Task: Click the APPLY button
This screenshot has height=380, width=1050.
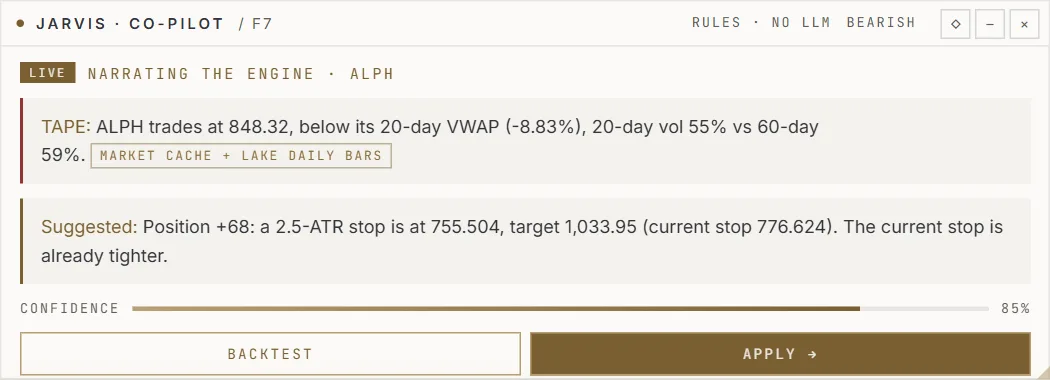Action: tap(780, 354)
